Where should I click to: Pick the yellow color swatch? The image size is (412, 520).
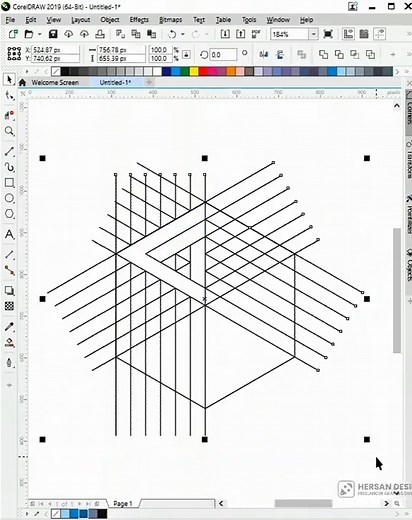[194, 71]
